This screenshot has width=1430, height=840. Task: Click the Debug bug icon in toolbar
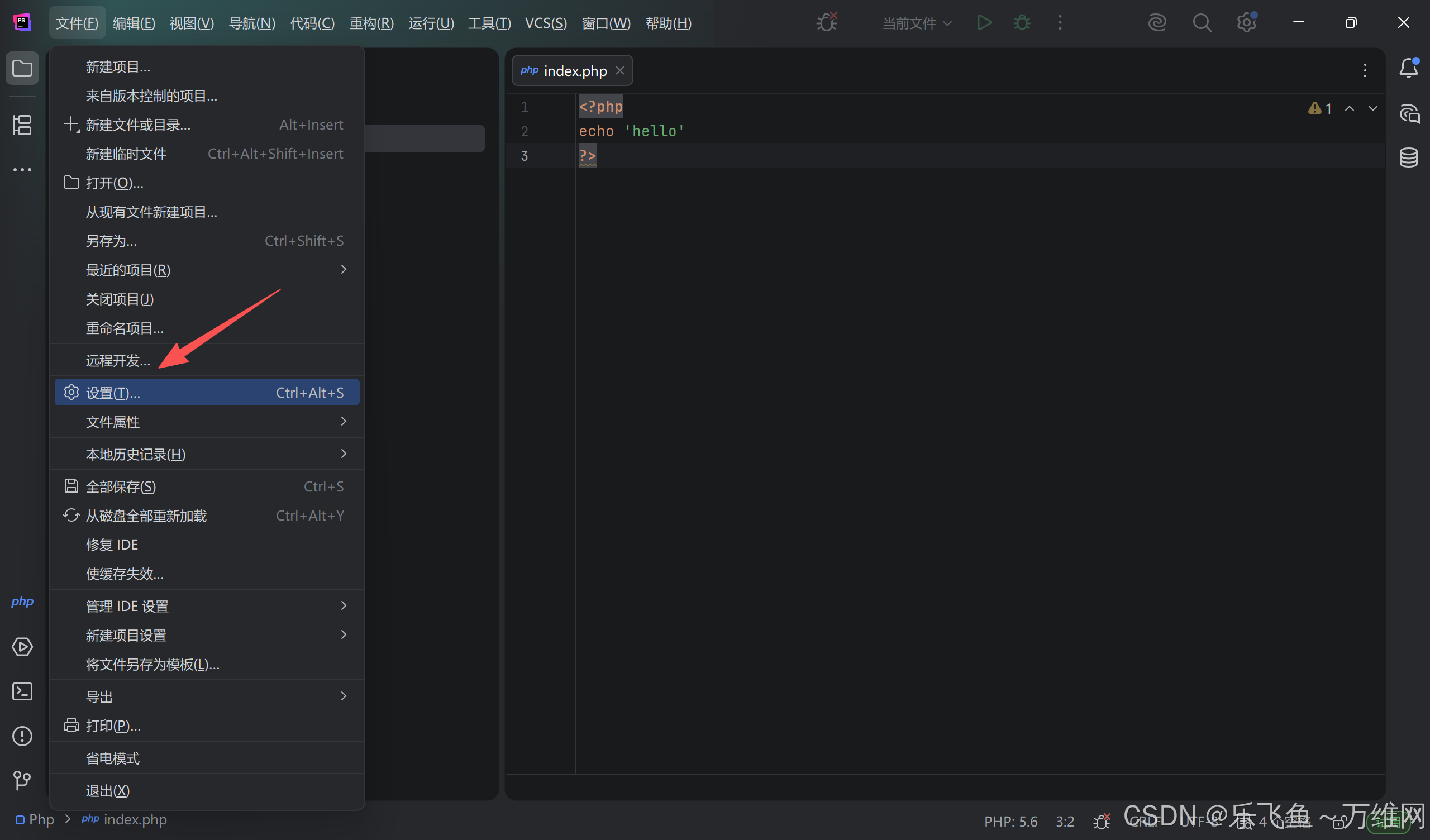tap(1022, 23)
